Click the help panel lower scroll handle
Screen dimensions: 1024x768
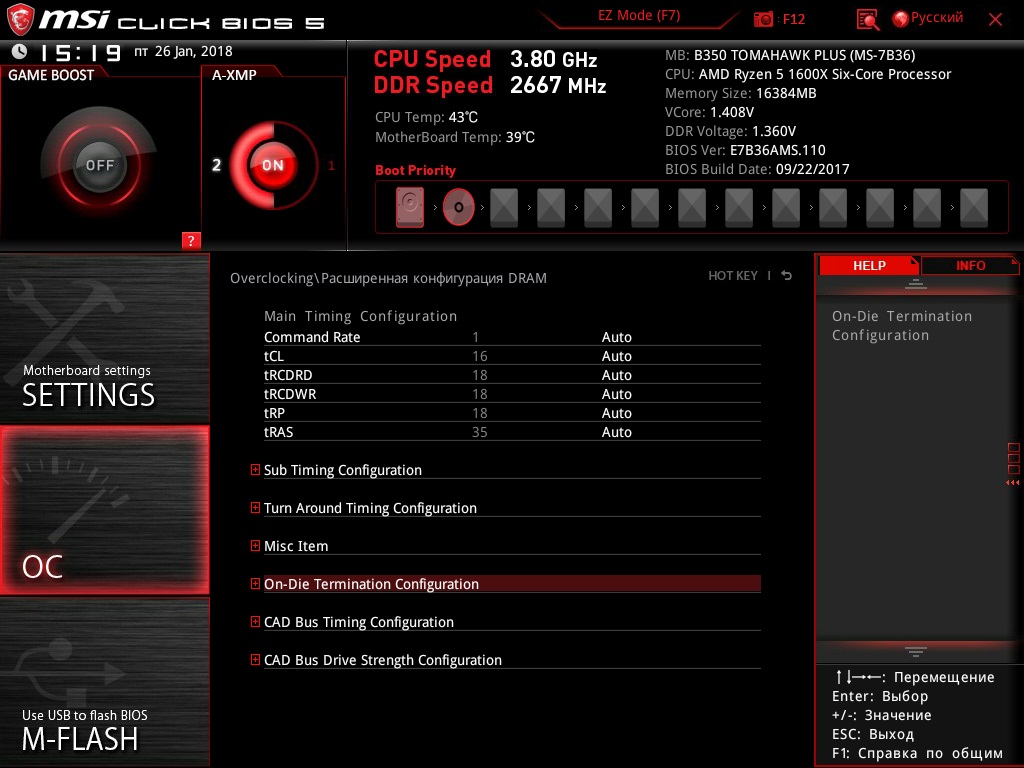tap(916, 652)
